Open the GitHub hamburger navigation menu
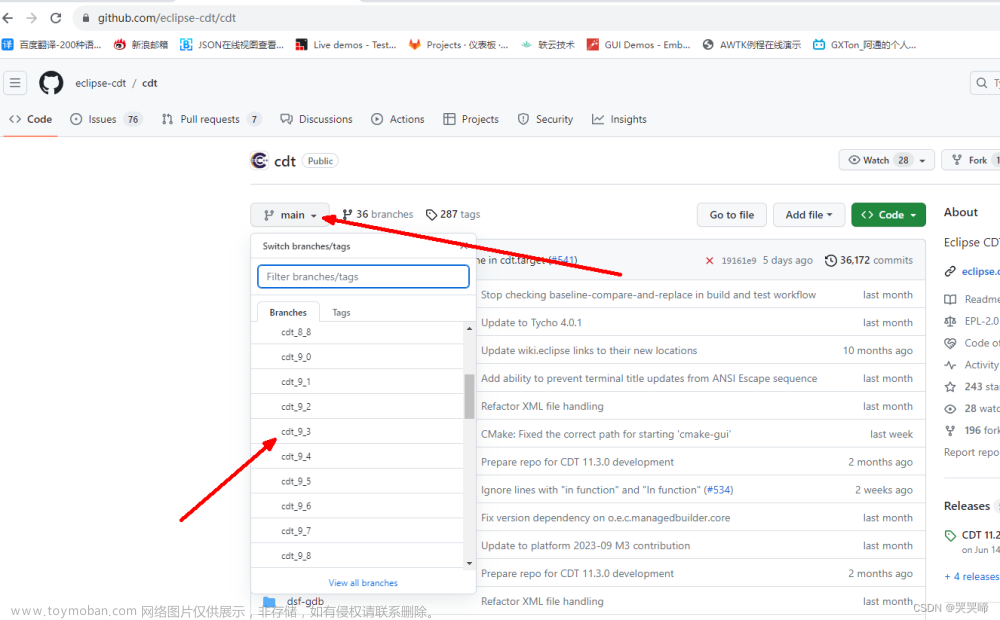 [15, 83]
